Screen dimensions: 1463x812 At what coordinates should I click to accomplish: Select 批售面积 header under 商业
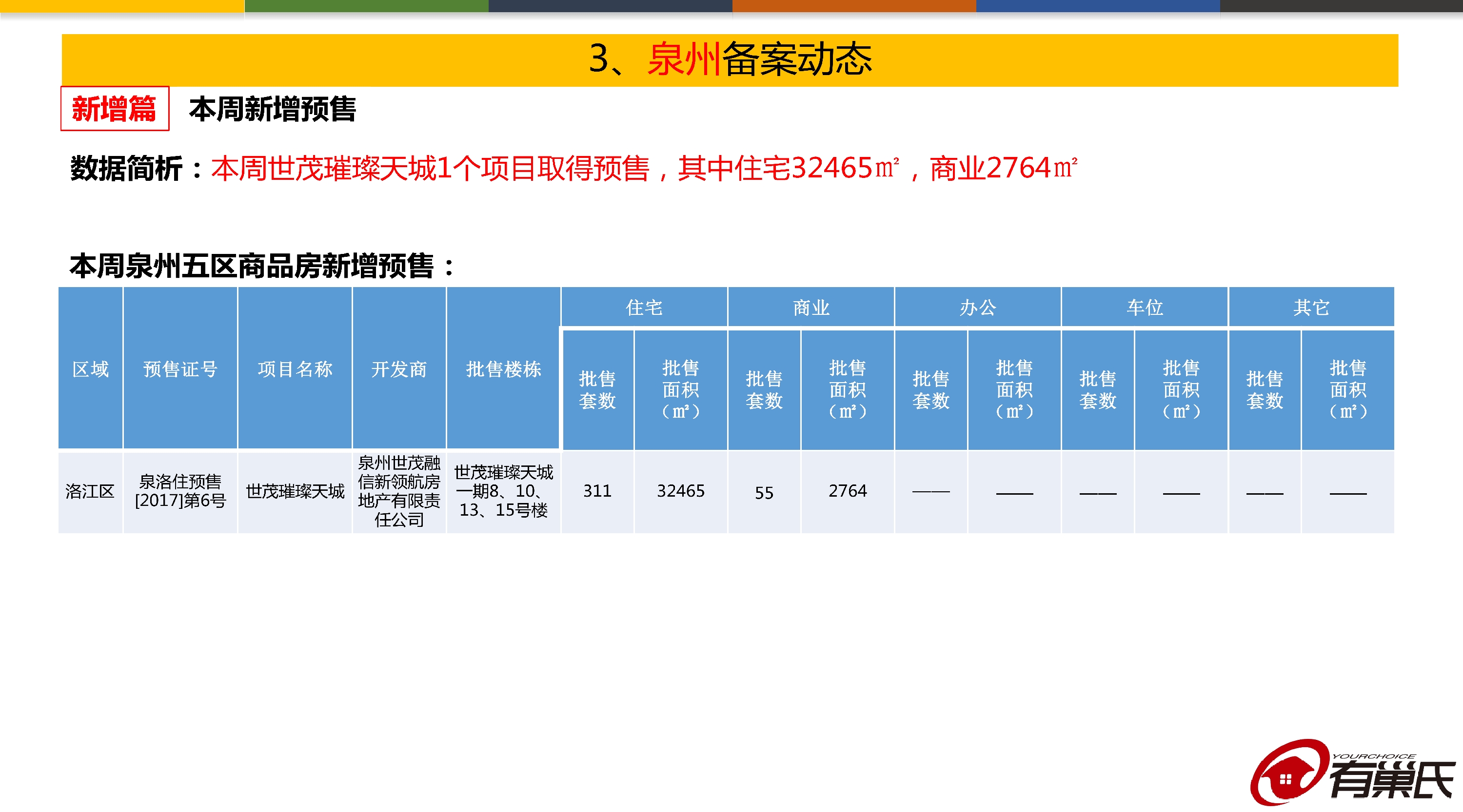point(848,390)
